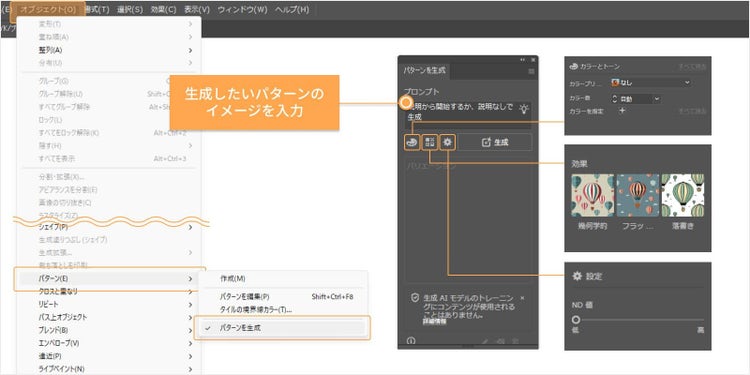Expand the 遠近(P) submenu

tap(109, 356)
